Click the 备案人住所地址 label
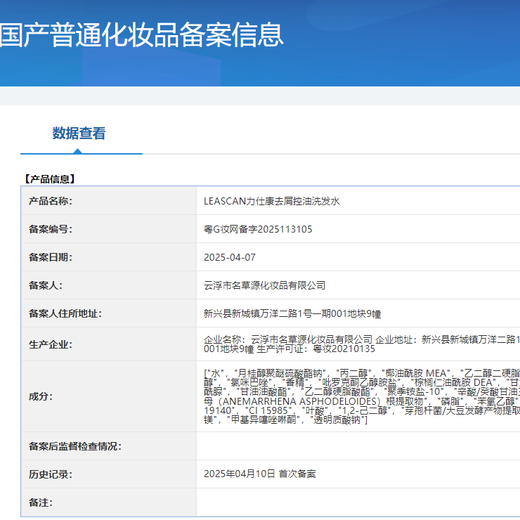The width and height of the screenshot is (520, 520). (x=65, y=313)
